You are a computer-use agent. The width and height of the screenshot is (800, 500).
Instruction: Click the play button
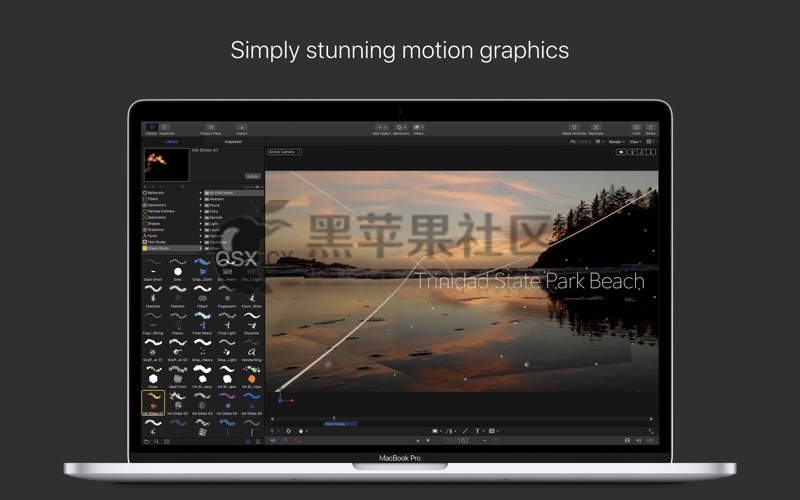pyautogui.click(x=428, y=440)
